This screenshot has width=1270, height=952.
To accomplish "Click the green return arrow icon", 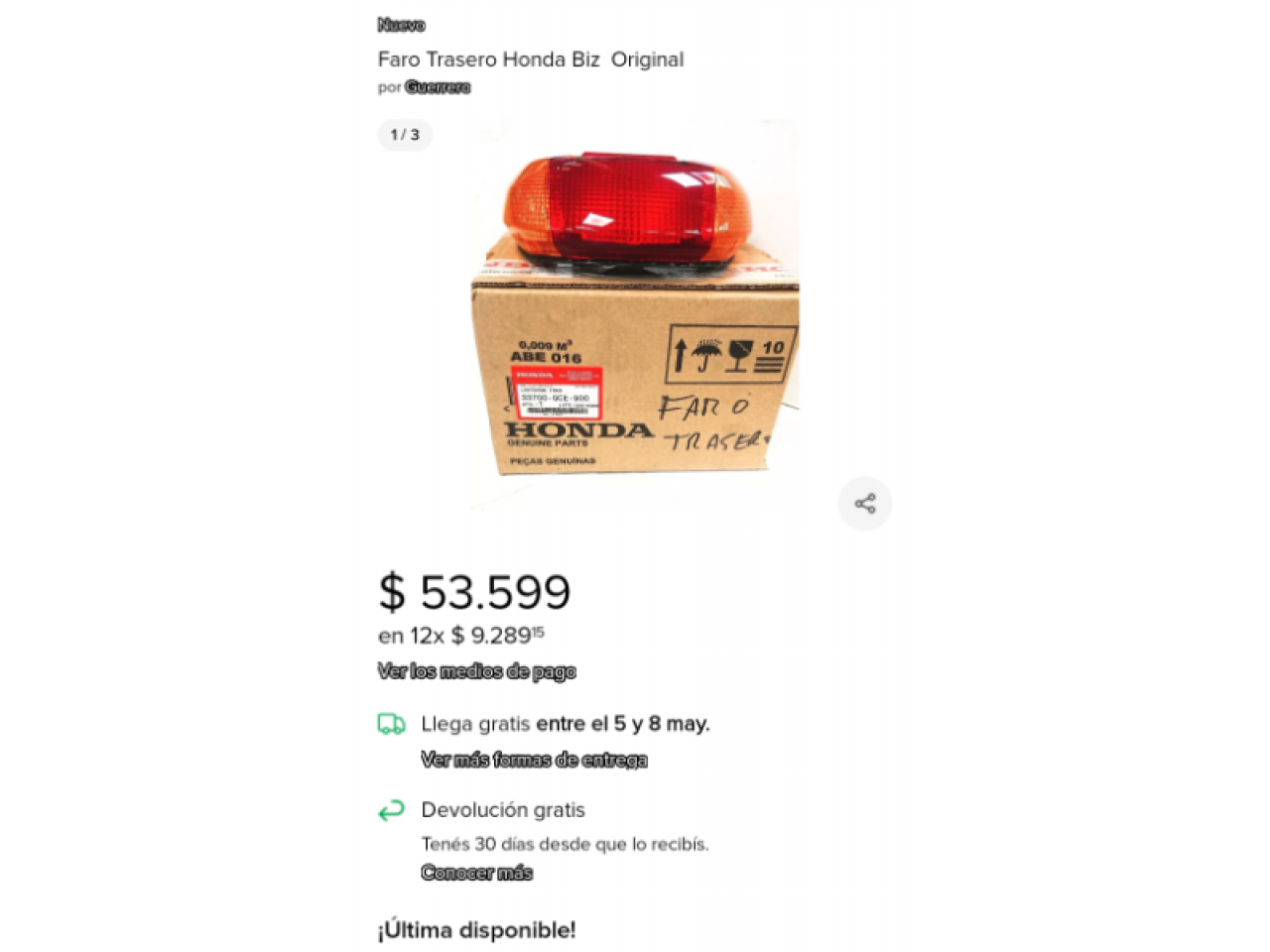I will [x=391, y=811].
